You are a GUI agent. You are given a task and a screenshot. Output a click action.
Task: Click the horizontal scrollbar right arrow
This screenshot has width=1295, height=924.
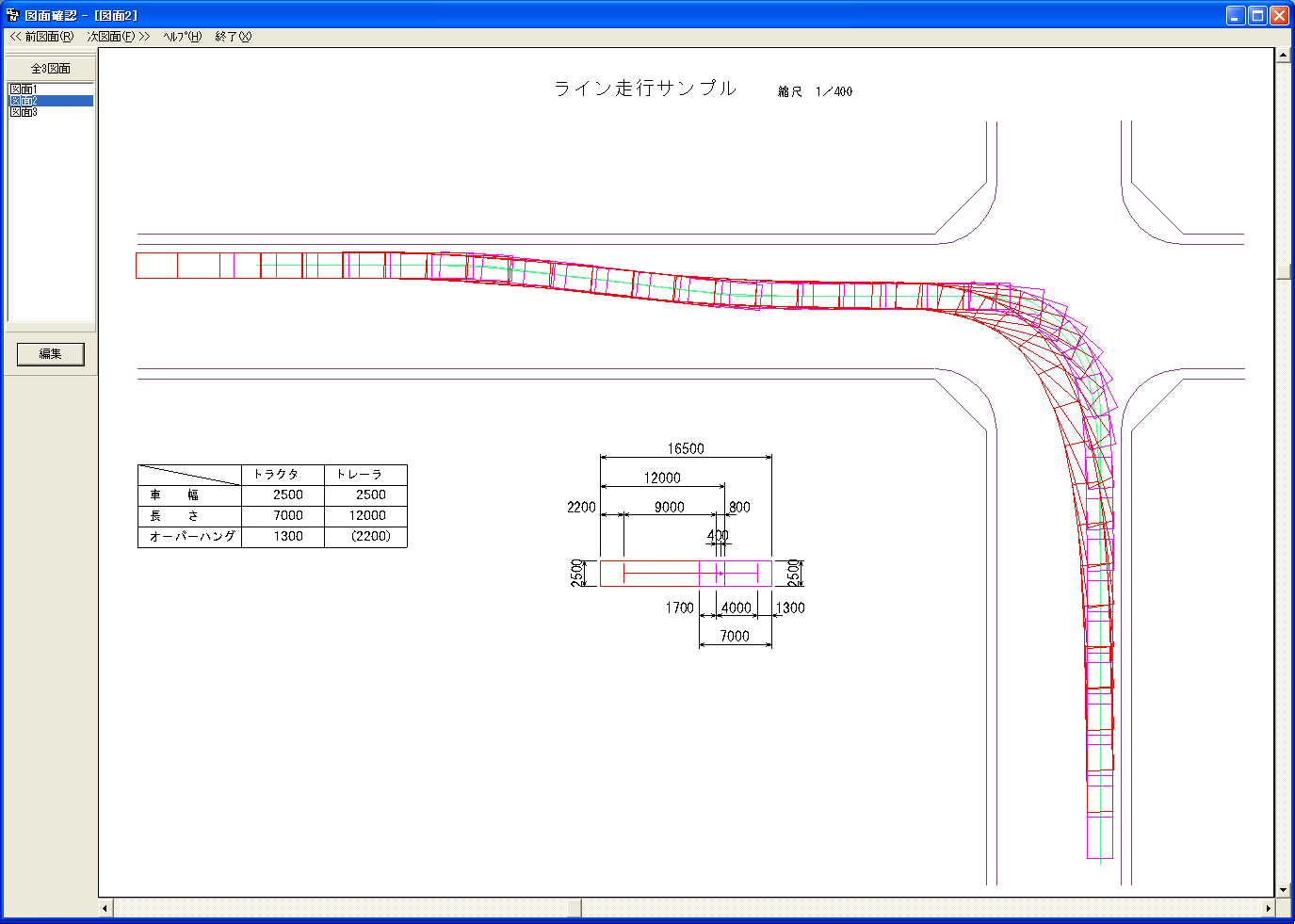tap(1268, 908)
